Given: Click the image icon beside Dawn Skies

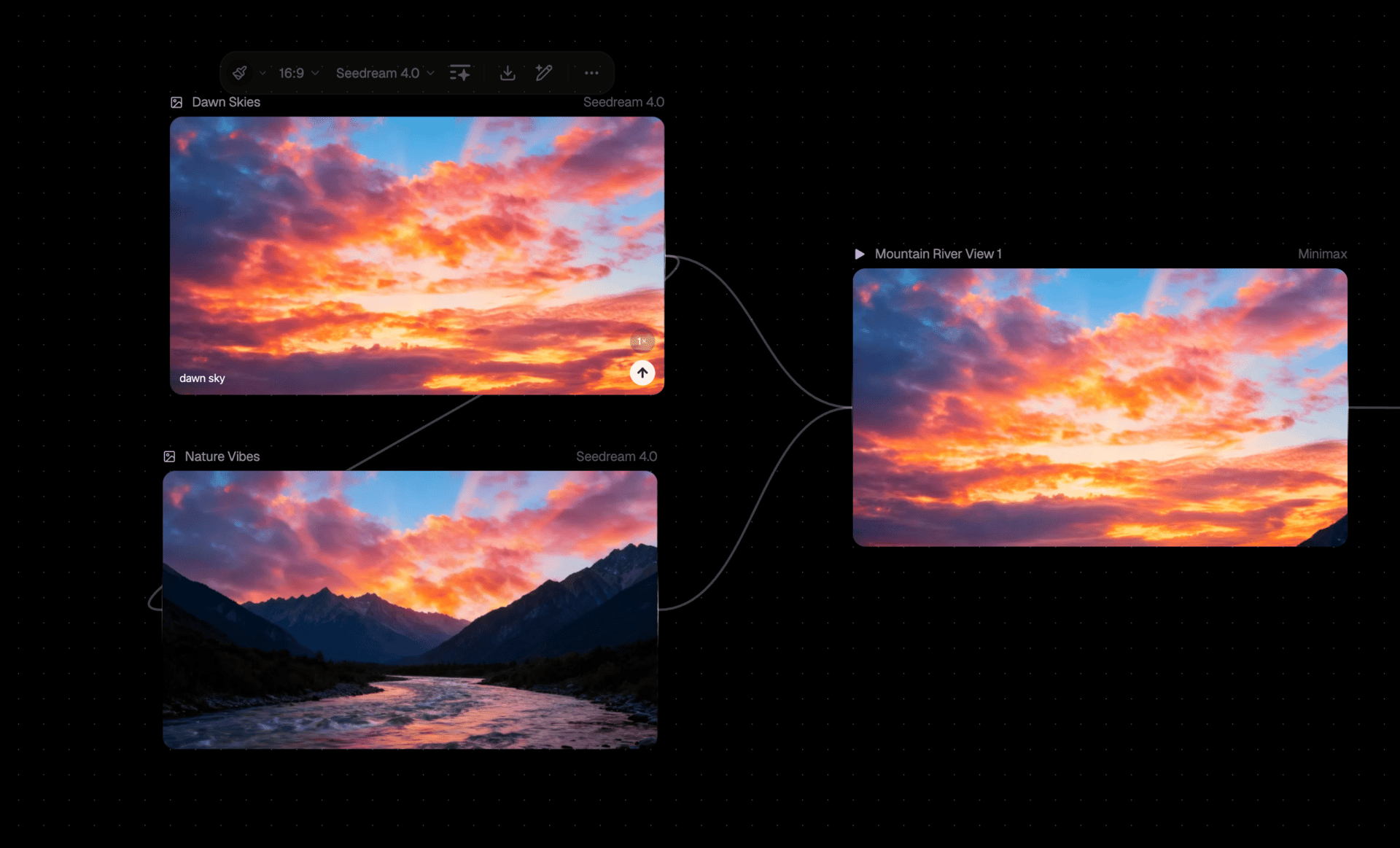Looking at the screenshot, I should pos(176,102).
